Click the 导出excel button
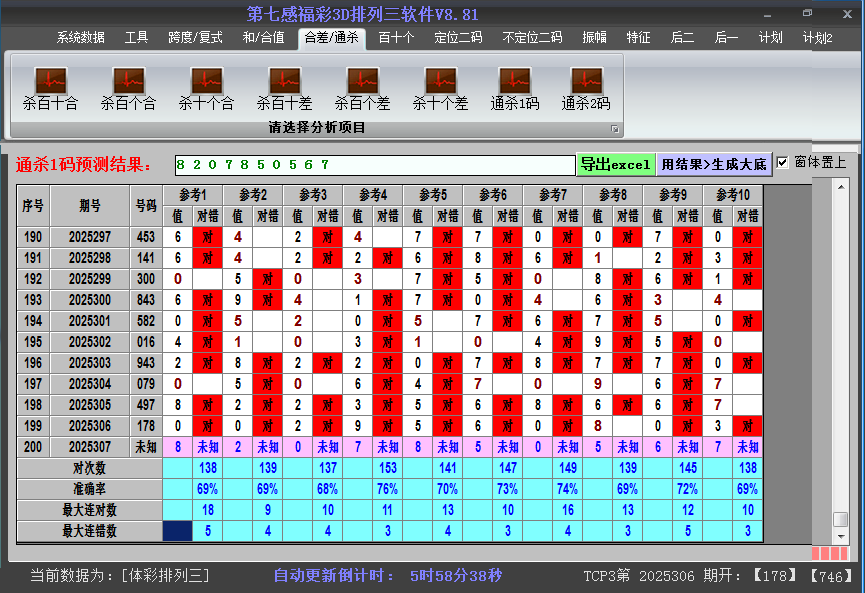The height and width of the screenshot is (593, 865). (x=615, y=164)
